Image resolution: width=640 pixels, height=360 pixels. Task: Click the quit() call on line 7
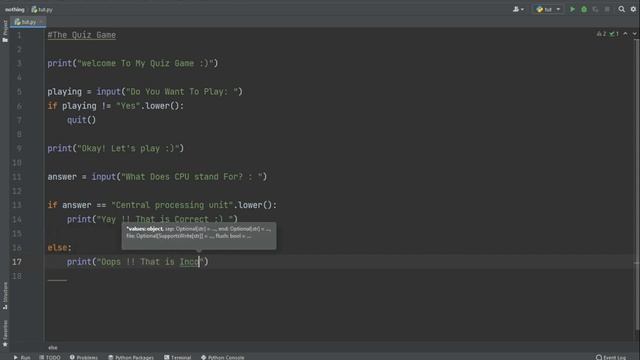(x=81, y=120)
